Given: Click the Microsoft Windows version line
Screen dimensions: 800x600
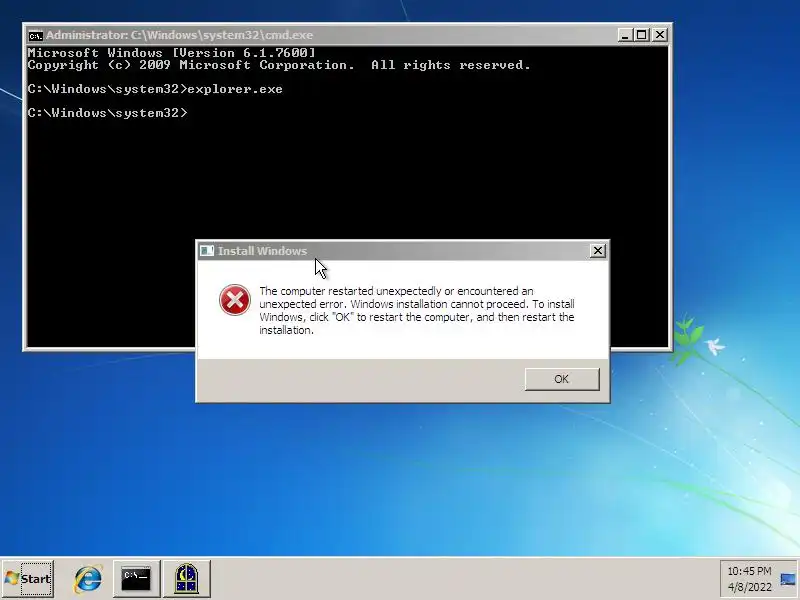Looking at the screenshot, I should pos(171,53).
